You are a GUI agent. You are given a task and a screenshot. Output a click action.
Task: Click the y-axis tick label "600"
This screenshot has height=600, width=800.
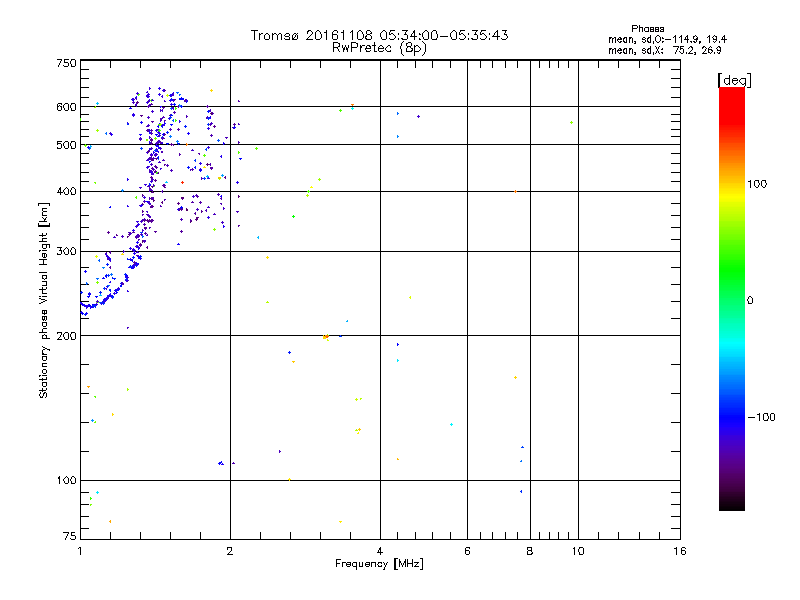pyautogui.click(x=66, y=107)
